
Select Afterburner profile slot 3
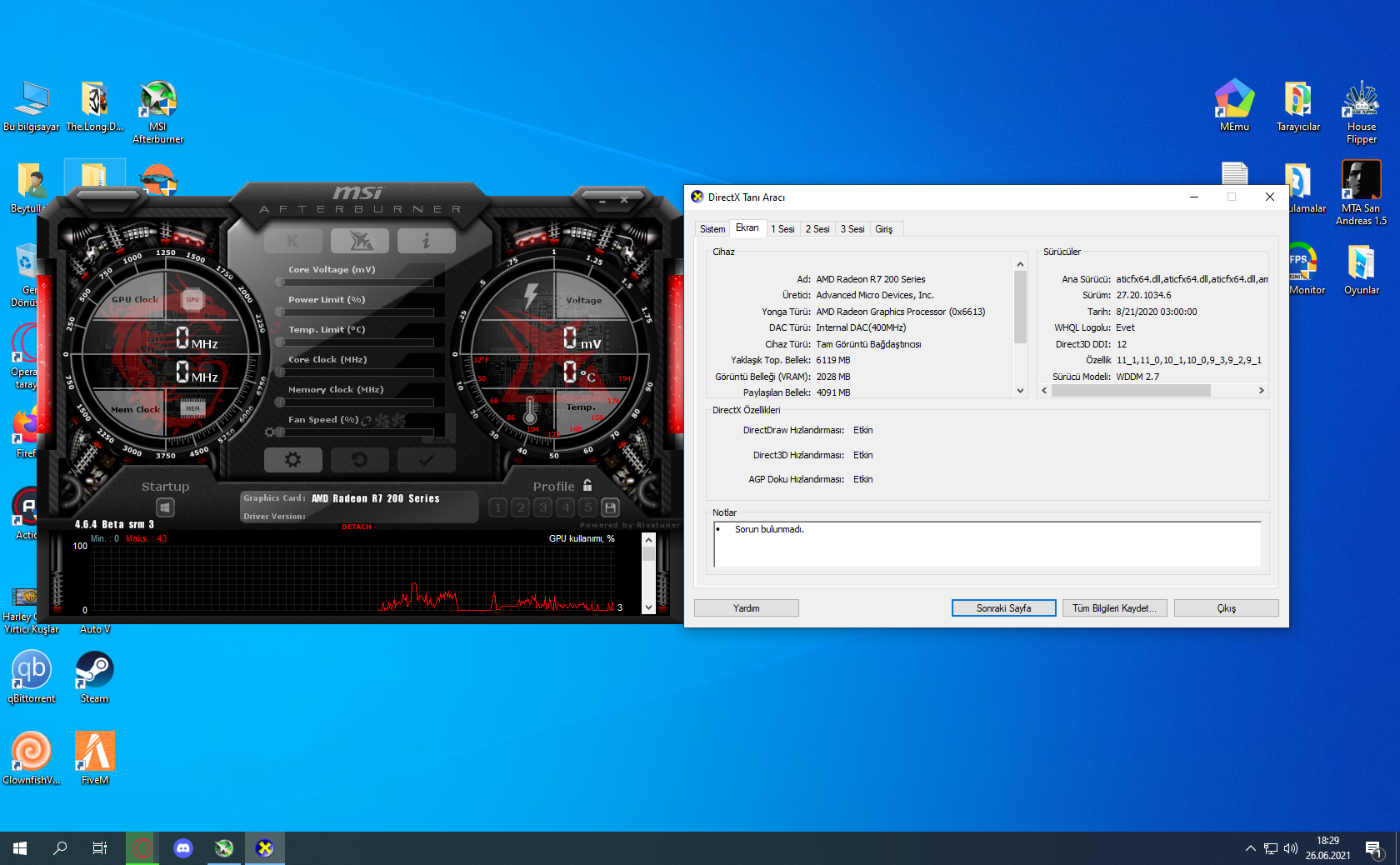click(x=542, y=507)
